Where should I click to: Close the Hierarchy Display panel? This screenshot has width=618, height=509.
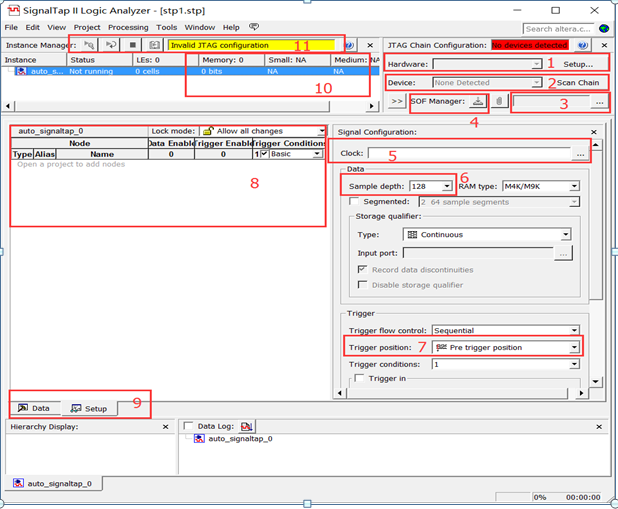coord(166,427)
